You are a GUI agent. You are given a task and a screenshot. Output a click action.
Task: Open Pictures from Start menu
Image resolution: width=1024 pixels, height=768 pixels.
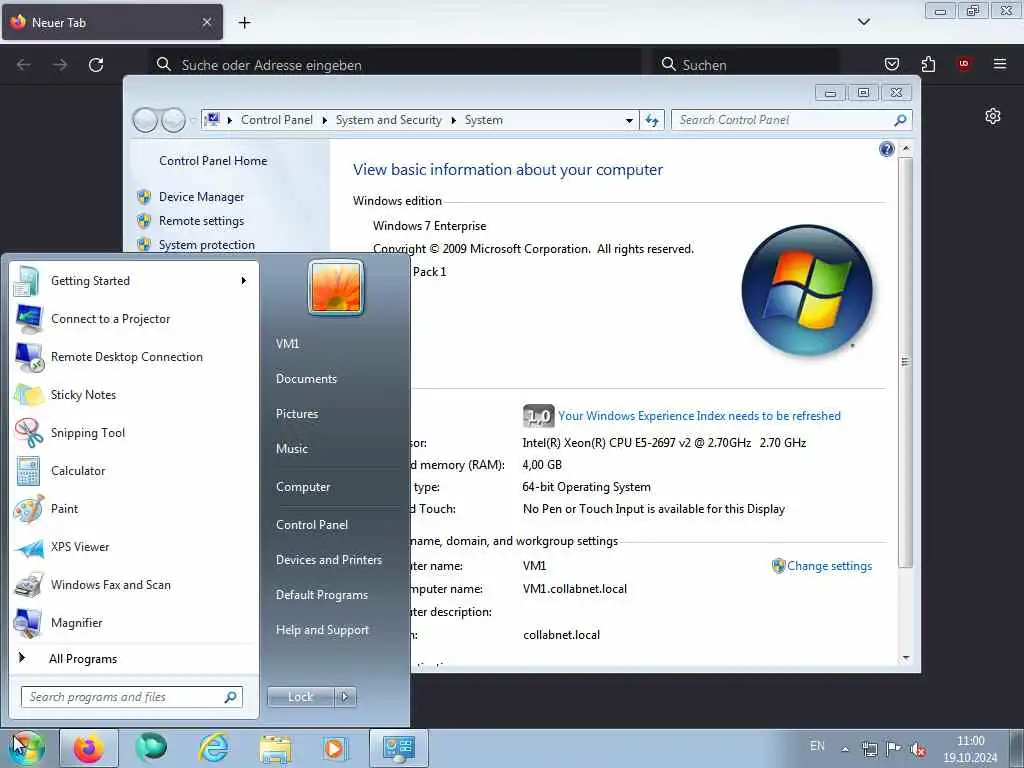tap(296, 414)
